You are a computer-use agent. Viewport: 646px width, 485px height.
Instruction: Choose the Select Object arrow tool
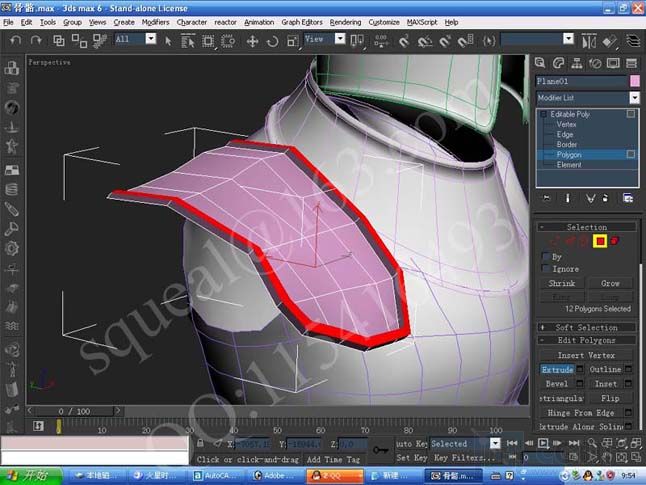pos(168,41)
